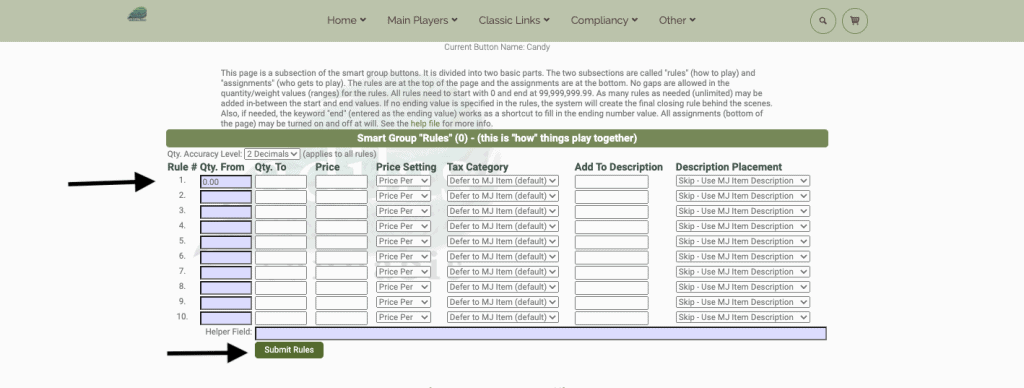Viewport: 1024px width, 388px height.
Task: Click the Tax Category column header
Action: [477, 167]
